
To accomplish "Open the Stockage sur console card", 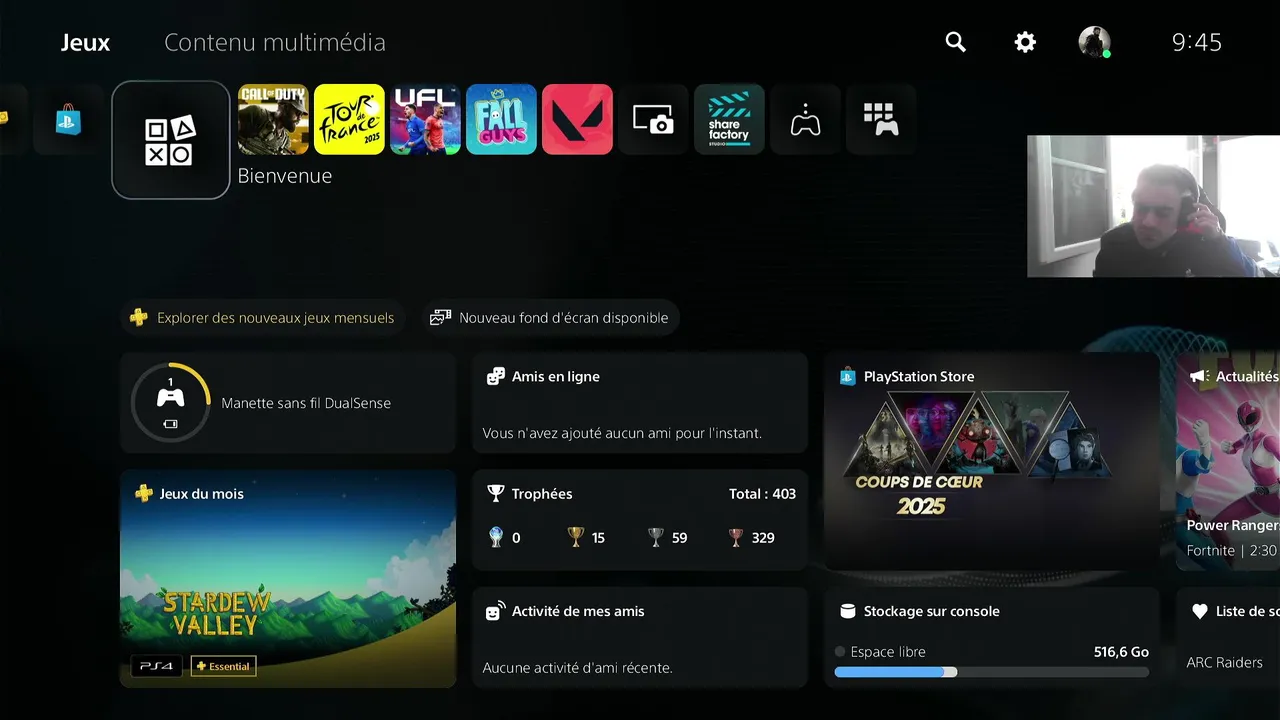I will click(x=992, y=637).
